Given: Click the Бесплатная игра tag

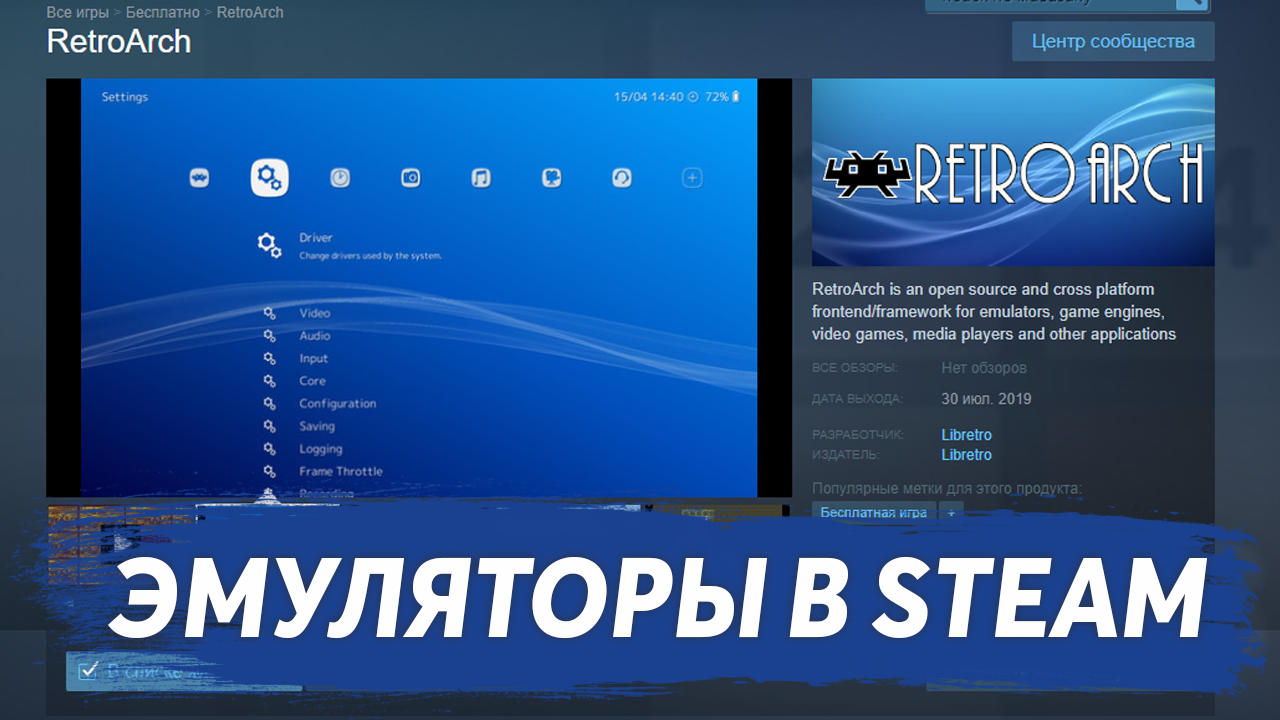Looking at the screenshot, I should click(874, 513).
